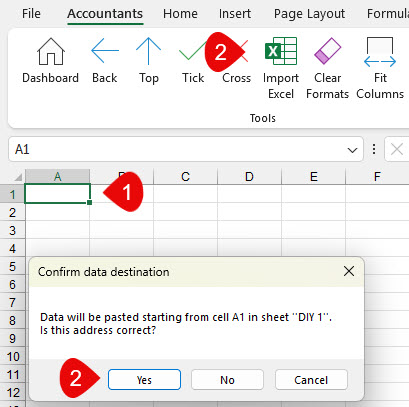Close the Confirm data destination dialog
This screenshot has height=407, width=409.
[349, 271]
